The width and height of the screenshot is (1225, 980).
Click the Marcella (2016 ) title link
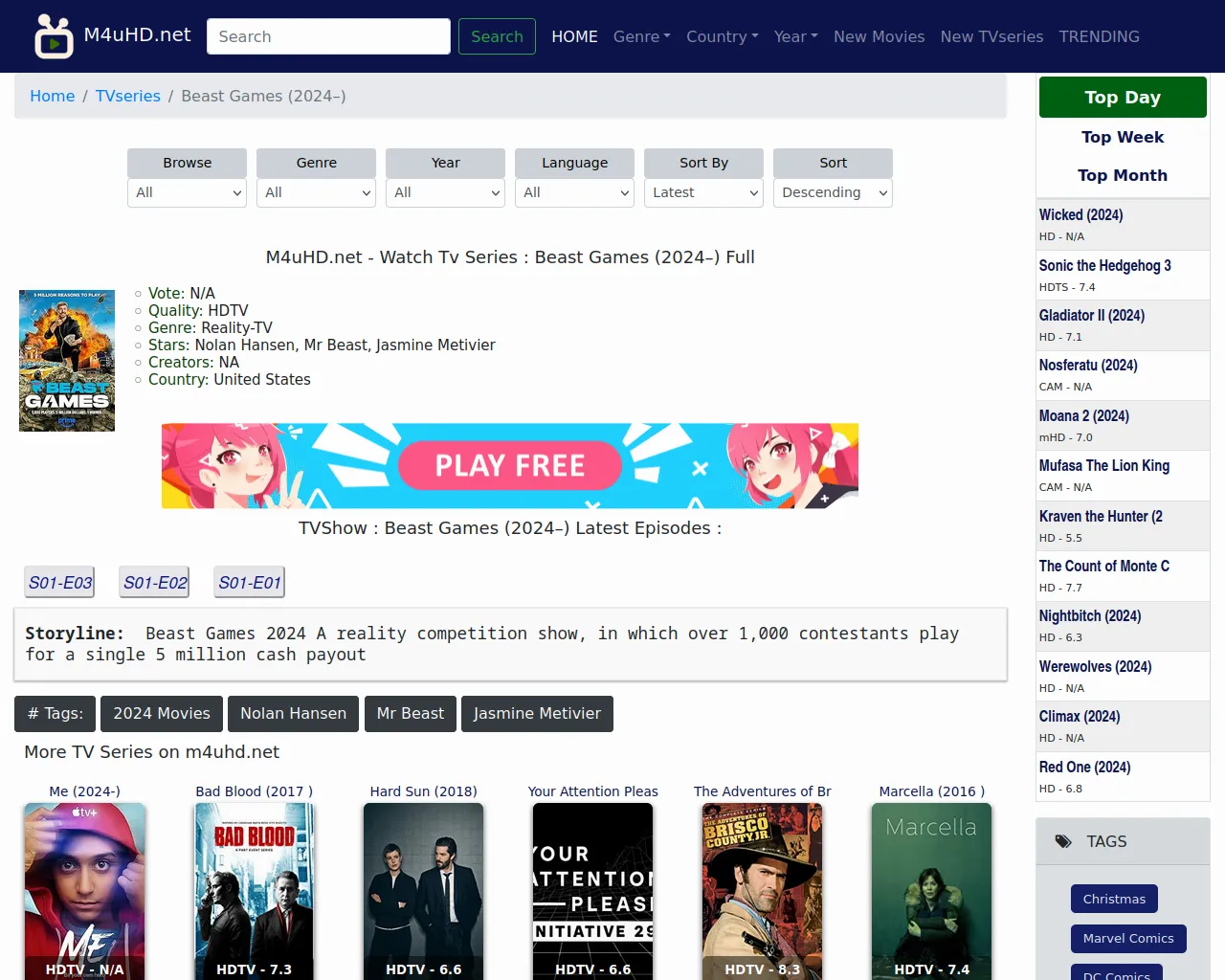(932, 791)
